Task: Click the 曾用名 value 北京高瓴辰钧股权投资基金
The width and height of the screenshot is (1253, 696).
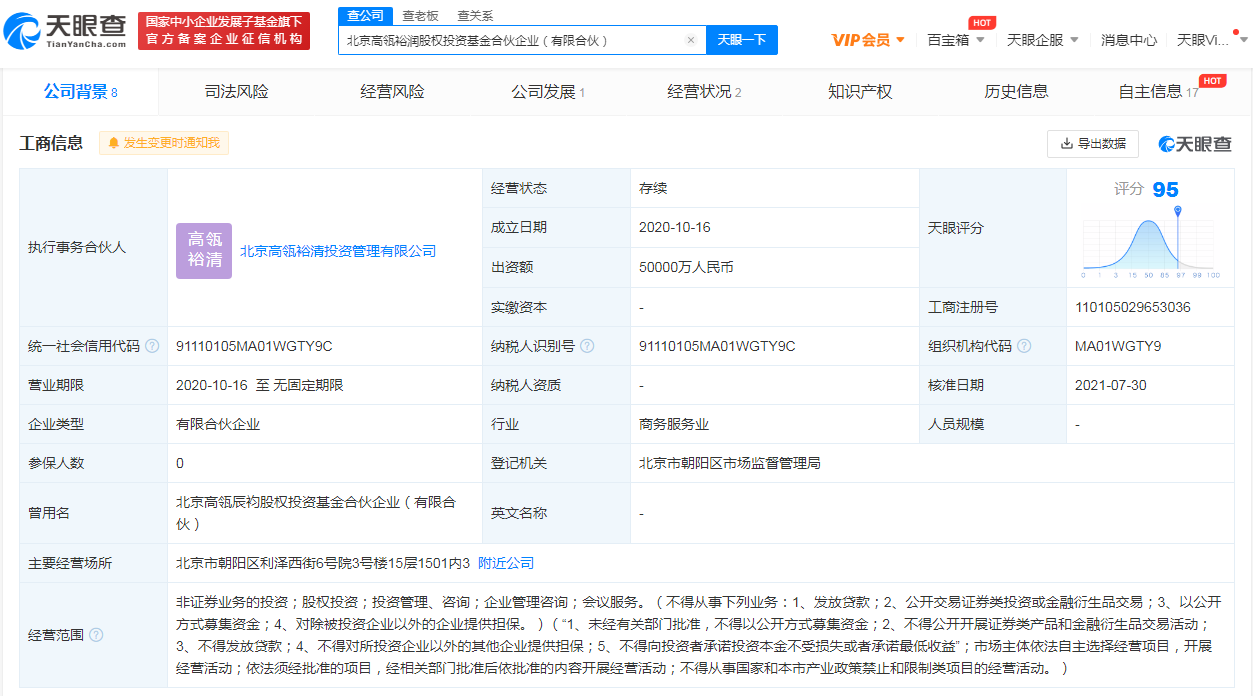Action: coord(316,513)
